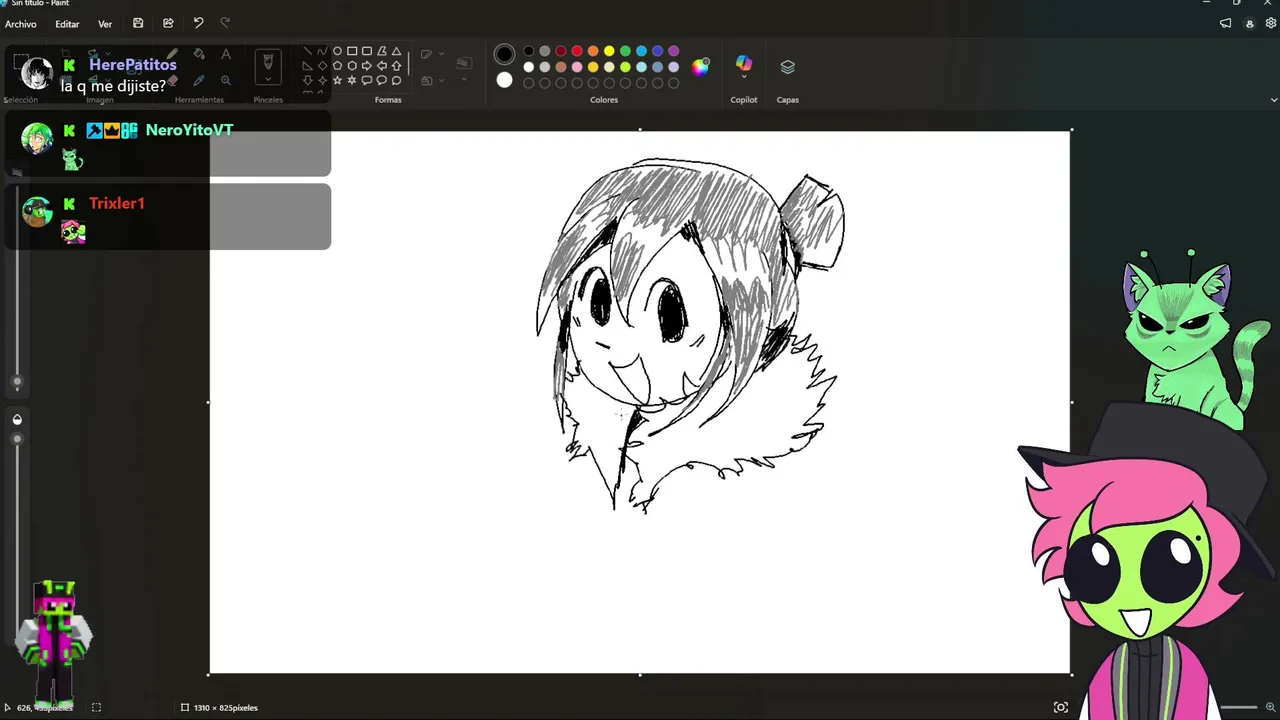Collapse the ribbon with the chevron
Image resolution: width=1280 pixels, height=720 pixels.
[x=1273, y=100]
